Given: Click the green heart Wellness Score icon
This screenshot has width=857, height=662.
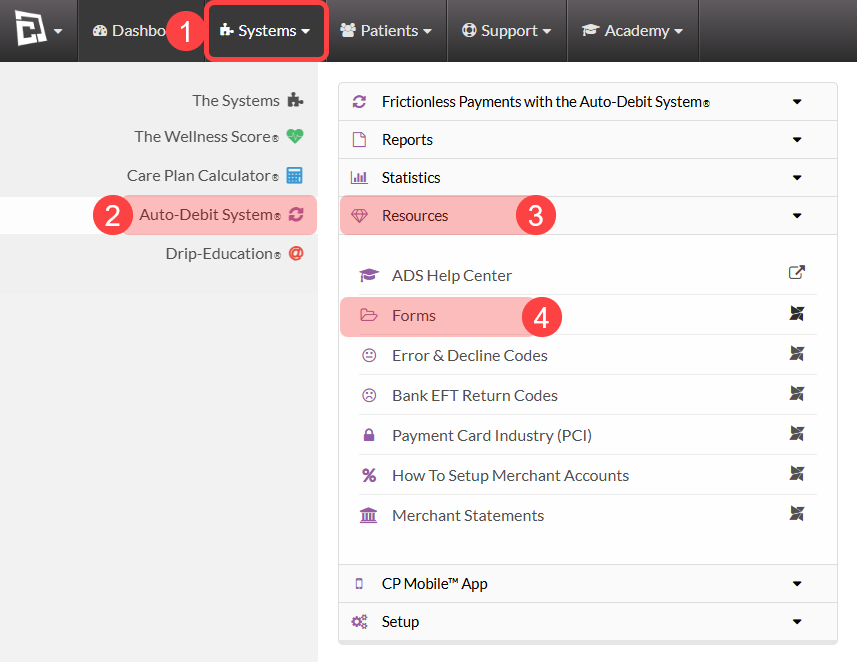Looking at the screenshot, I should coord(295,136).
